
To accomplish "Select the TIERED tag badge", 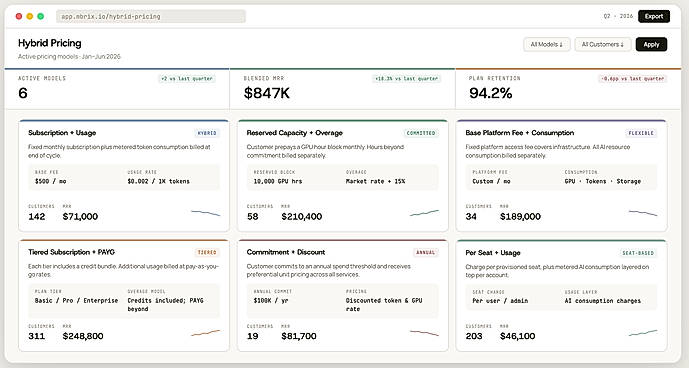I will tap(207, 252).
